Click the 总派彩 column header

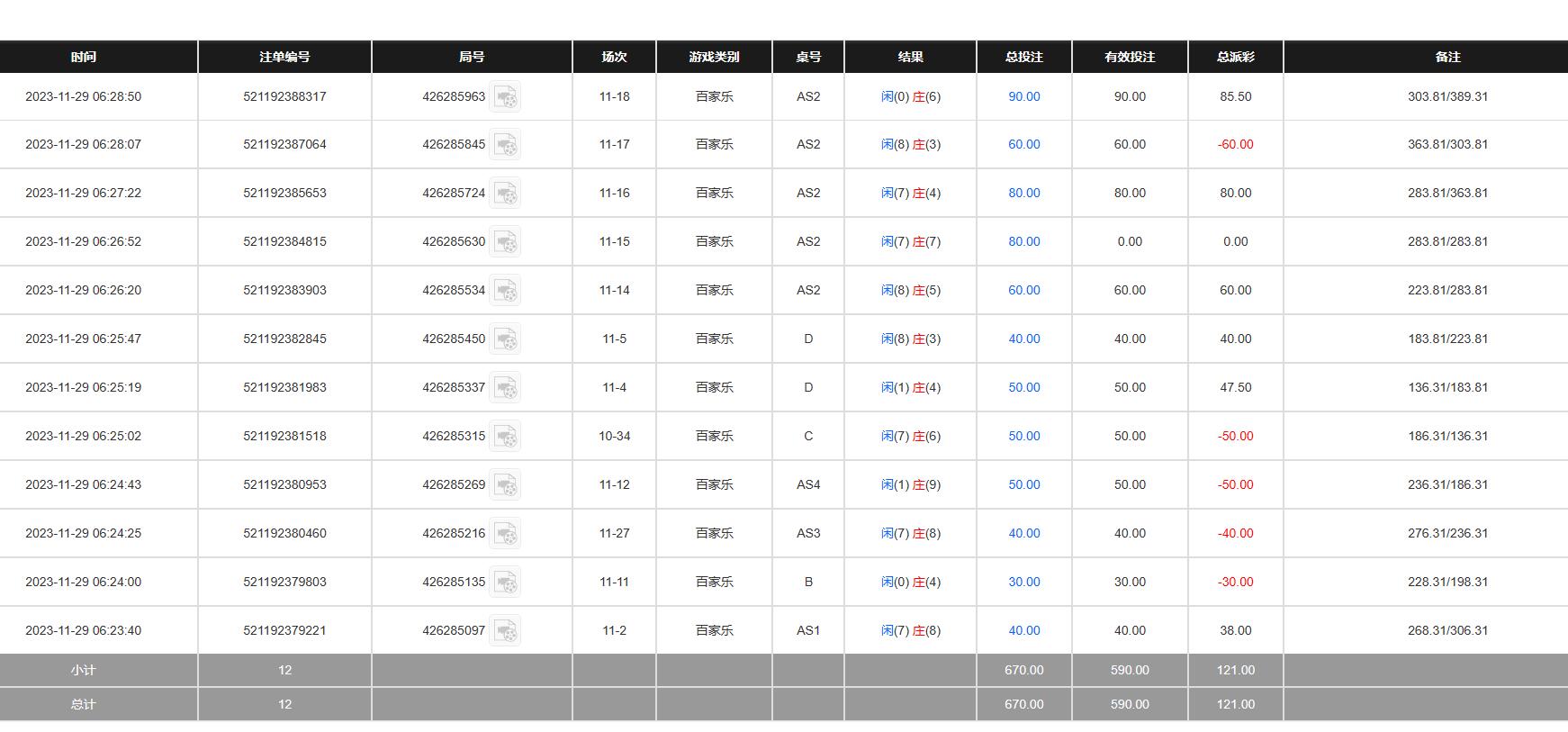click(1235, 57)
